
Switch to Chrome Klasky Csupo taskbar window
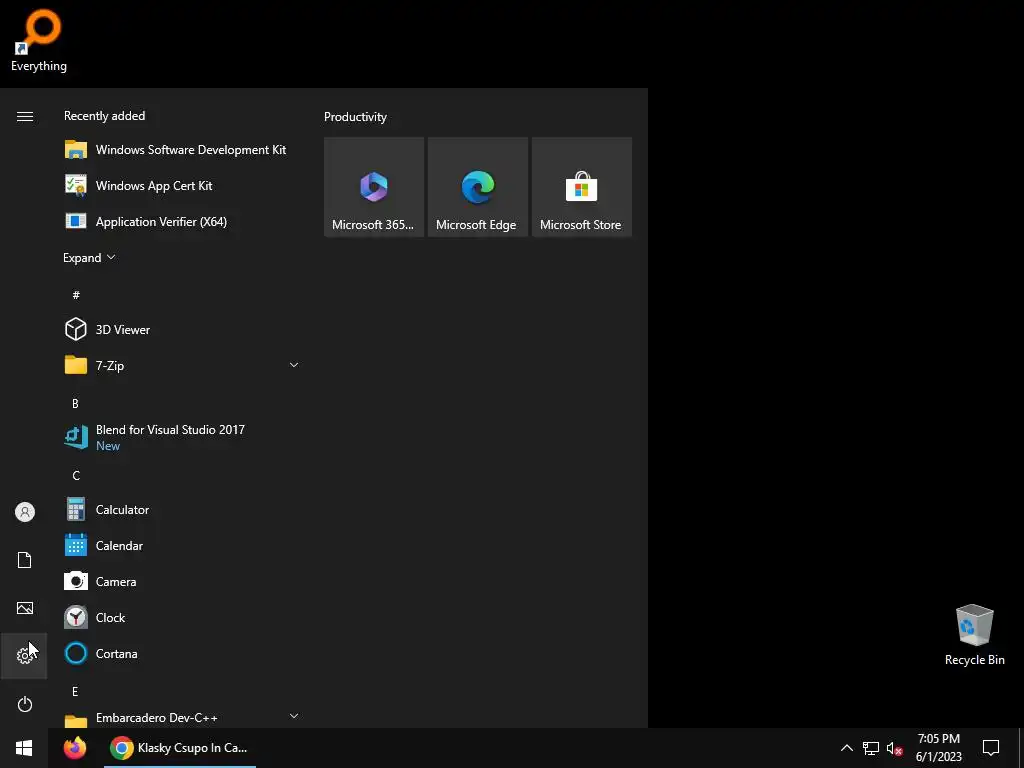[x=179, y=748]
